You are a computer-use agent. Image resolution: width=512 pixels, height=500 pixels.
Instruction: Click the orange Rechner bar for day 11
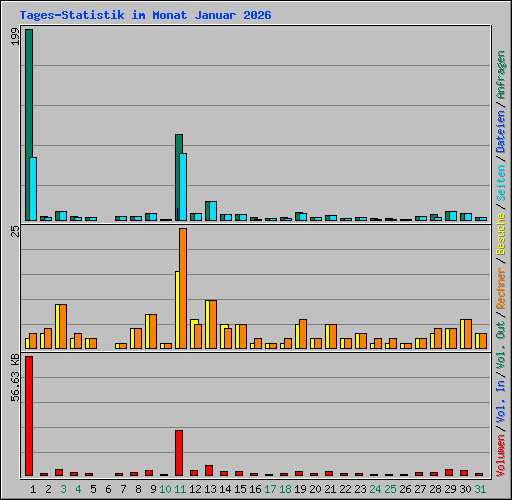tap(183, 289)
